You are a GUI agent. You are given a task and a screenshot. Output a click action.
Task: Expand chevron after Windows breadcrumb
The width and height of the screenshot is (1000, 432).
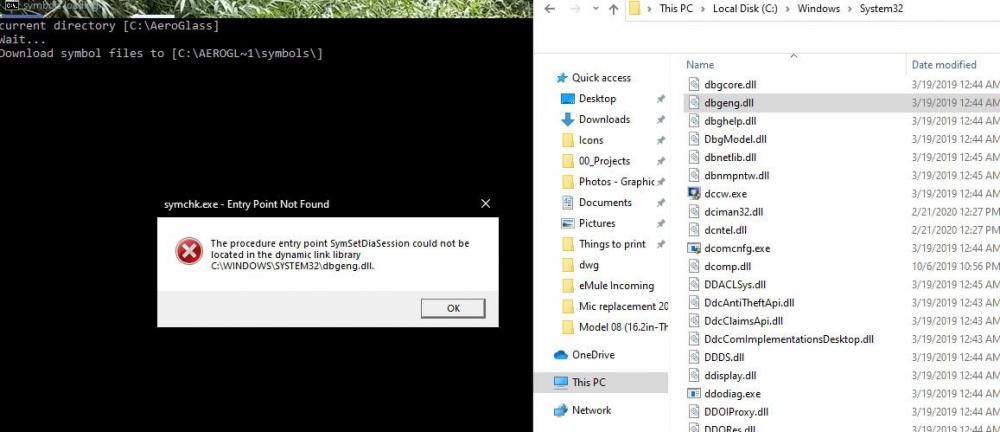pos(849,9)
